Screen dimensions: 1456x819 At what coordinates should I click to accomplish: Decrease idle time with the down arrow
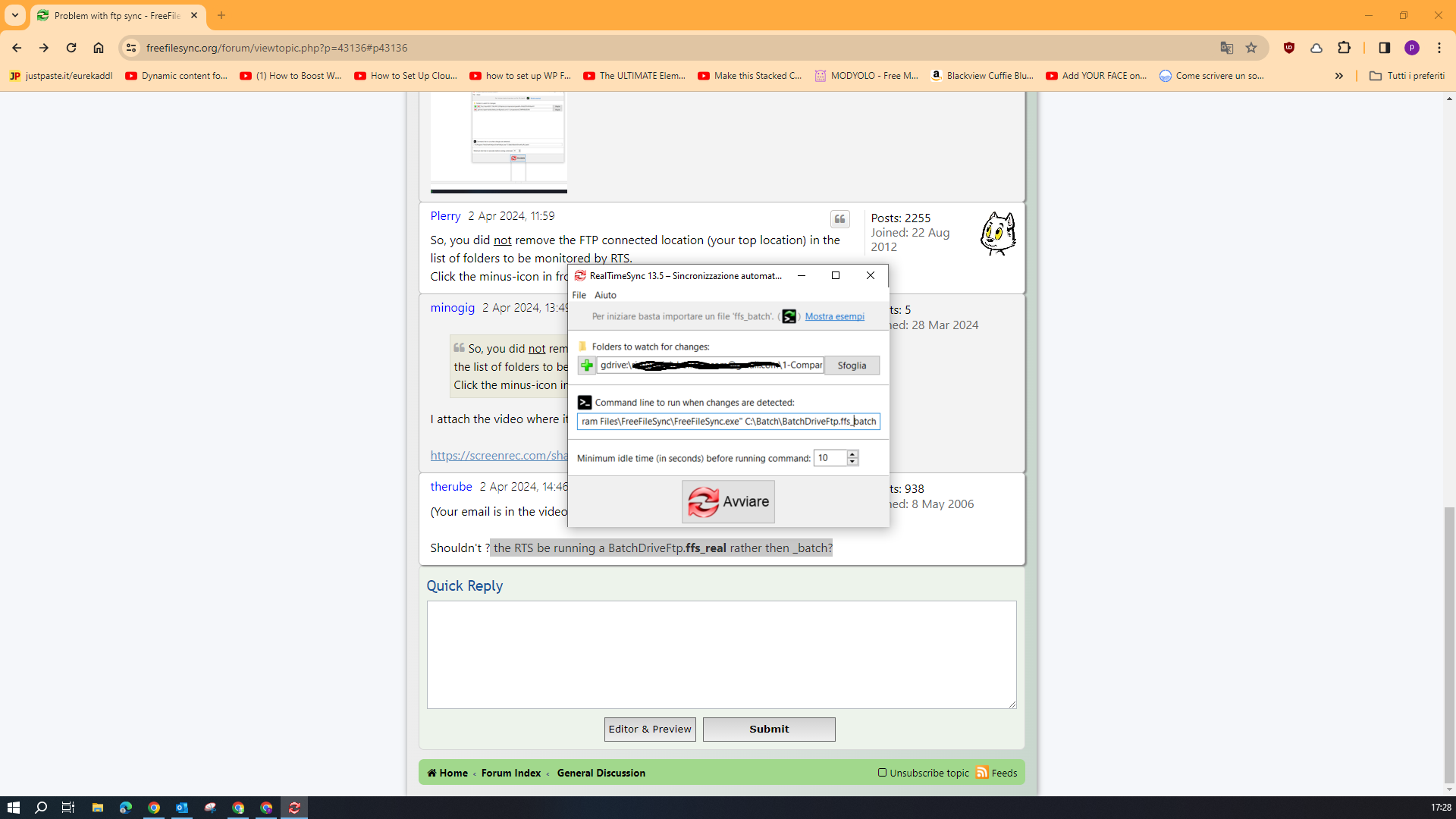852,462
